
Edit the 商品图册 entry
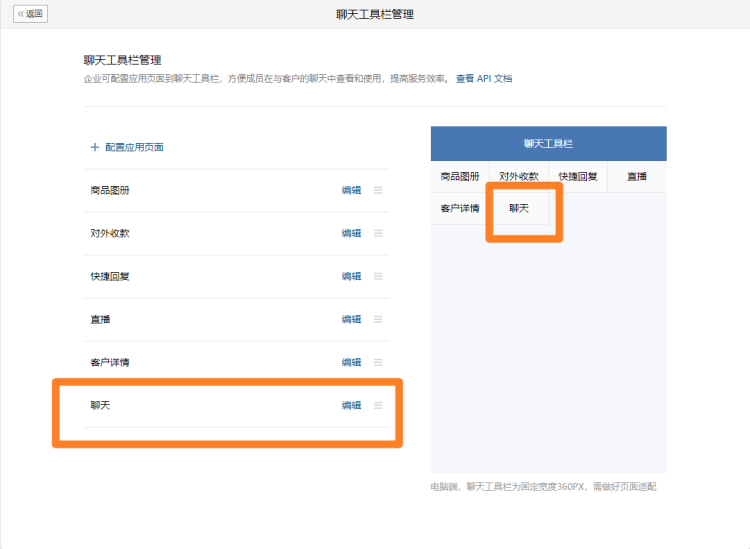(351, 190)
